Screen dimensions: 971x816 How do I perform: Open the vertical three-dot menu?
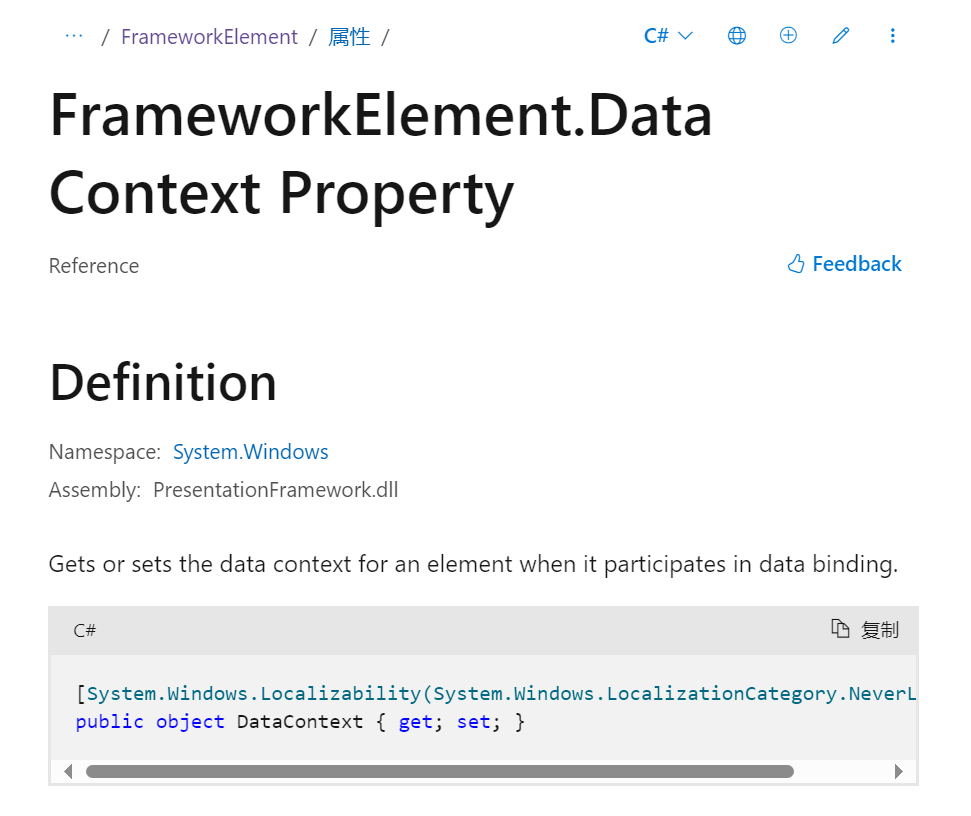(892, 36)
